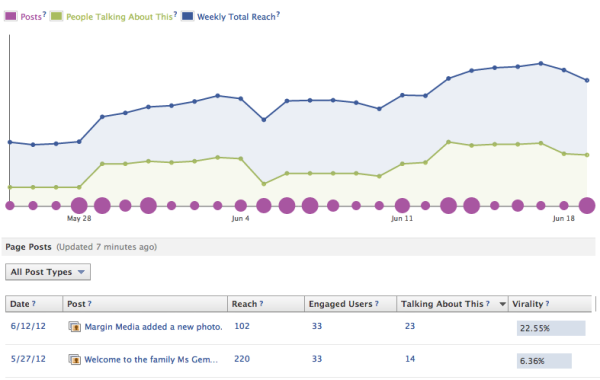Sort table by Virality column
Viewport: 600px width, 380px height.
(528, 304)
